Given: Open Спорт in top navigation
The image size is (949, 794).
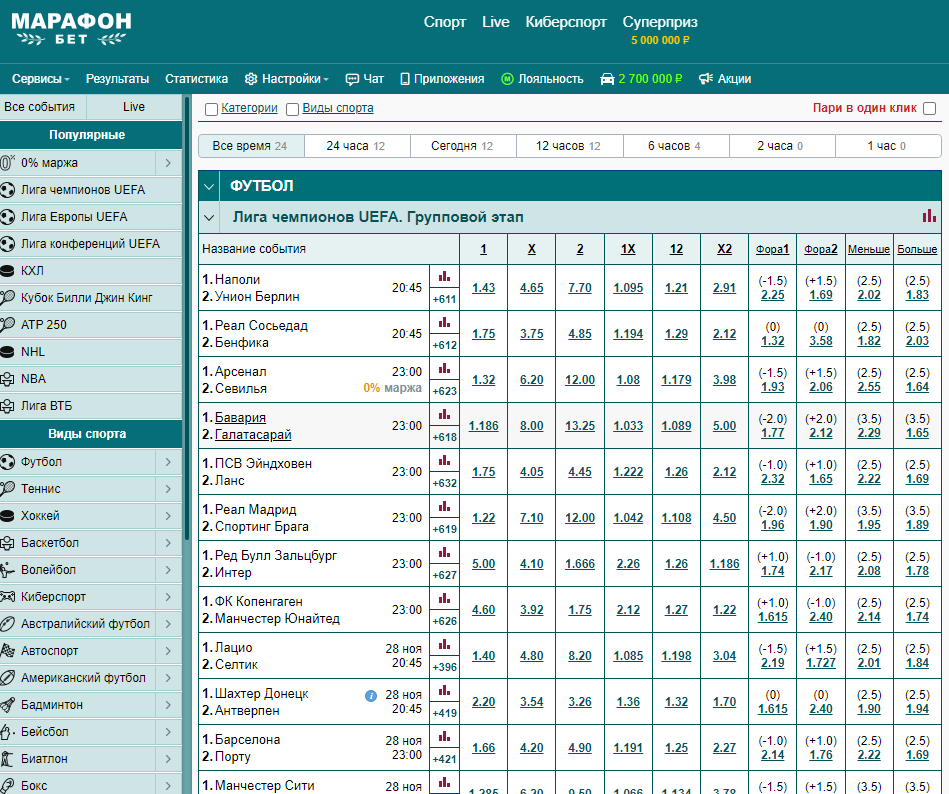Looking at the screenshot, I should click(x=445, y=22).
